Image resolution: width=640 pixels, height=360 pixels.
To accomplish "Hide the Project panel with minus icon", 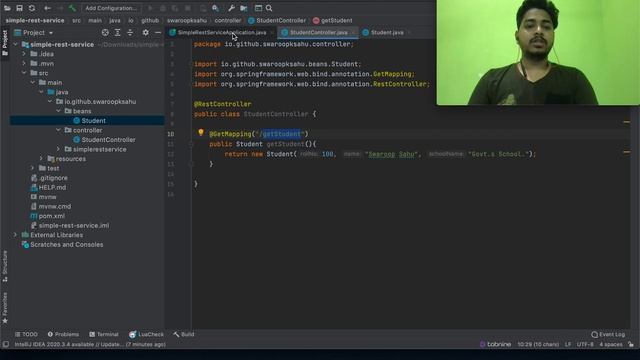I will (158, 33).
